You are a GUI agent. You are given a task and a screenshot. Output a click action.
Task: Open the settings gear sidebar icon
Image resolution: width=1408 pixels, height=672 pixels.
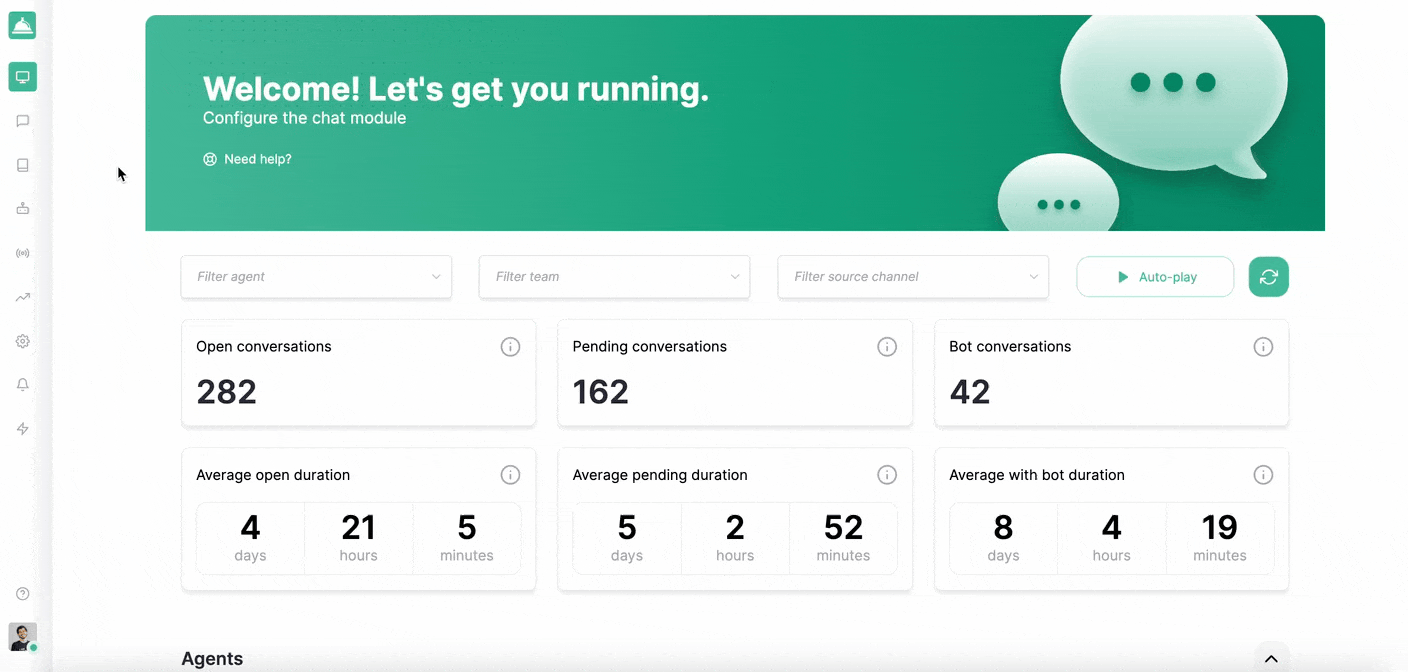pos(23,341)
